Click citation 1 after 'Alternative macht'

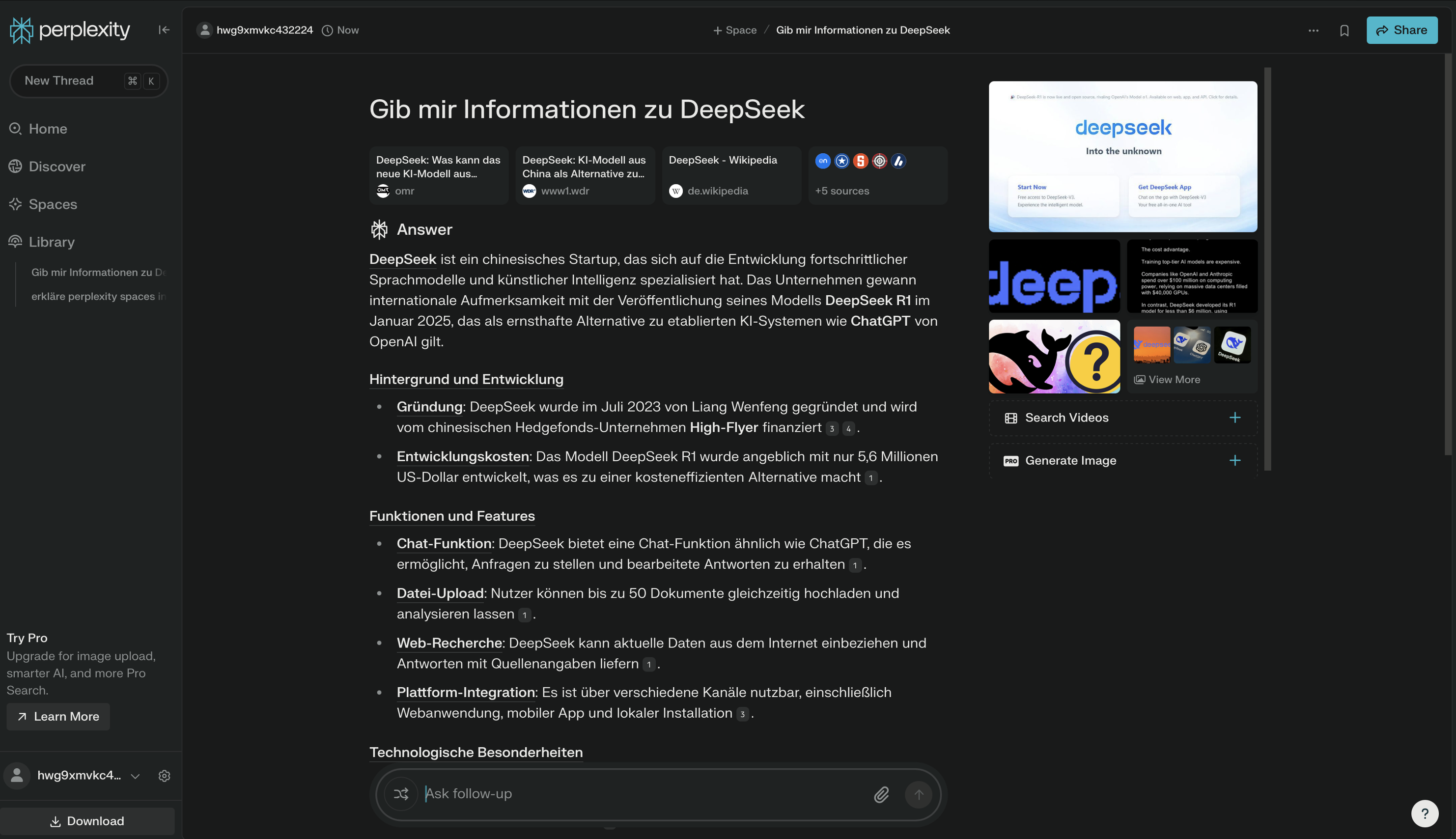(870, 477)
